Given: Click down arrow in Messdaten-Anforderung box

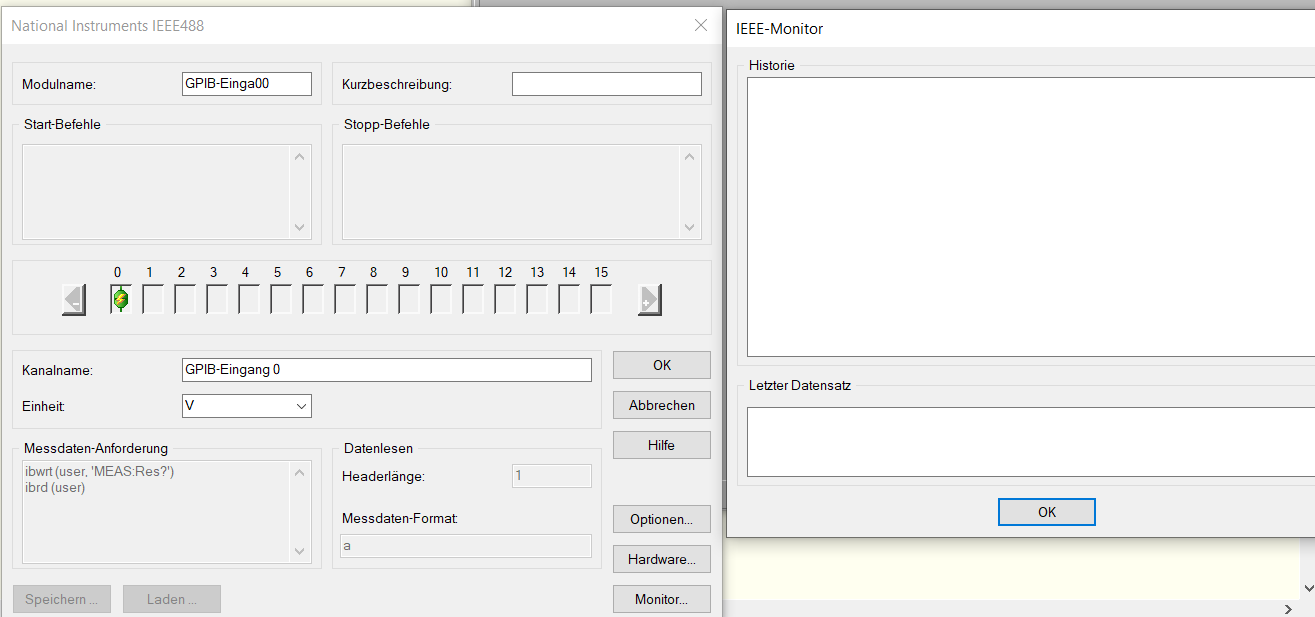Looking at the screenshot, I should (x=300, y=551).
